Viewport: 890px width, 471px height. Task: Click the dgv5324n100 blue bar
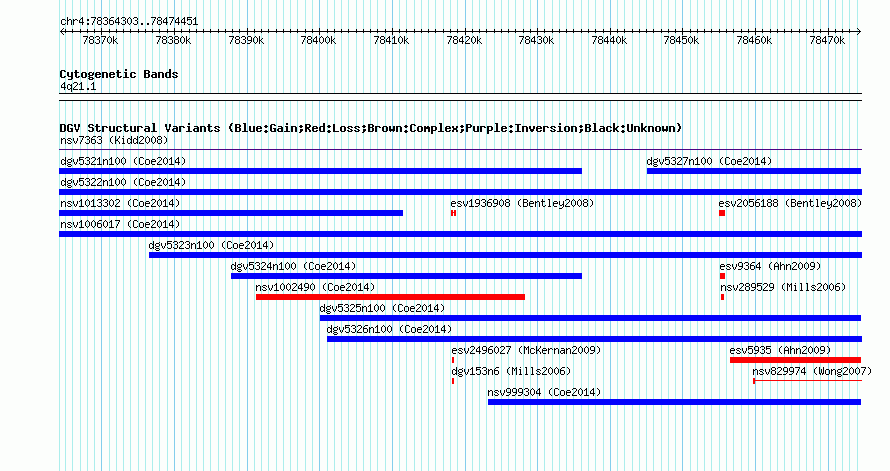click(406, 276)
